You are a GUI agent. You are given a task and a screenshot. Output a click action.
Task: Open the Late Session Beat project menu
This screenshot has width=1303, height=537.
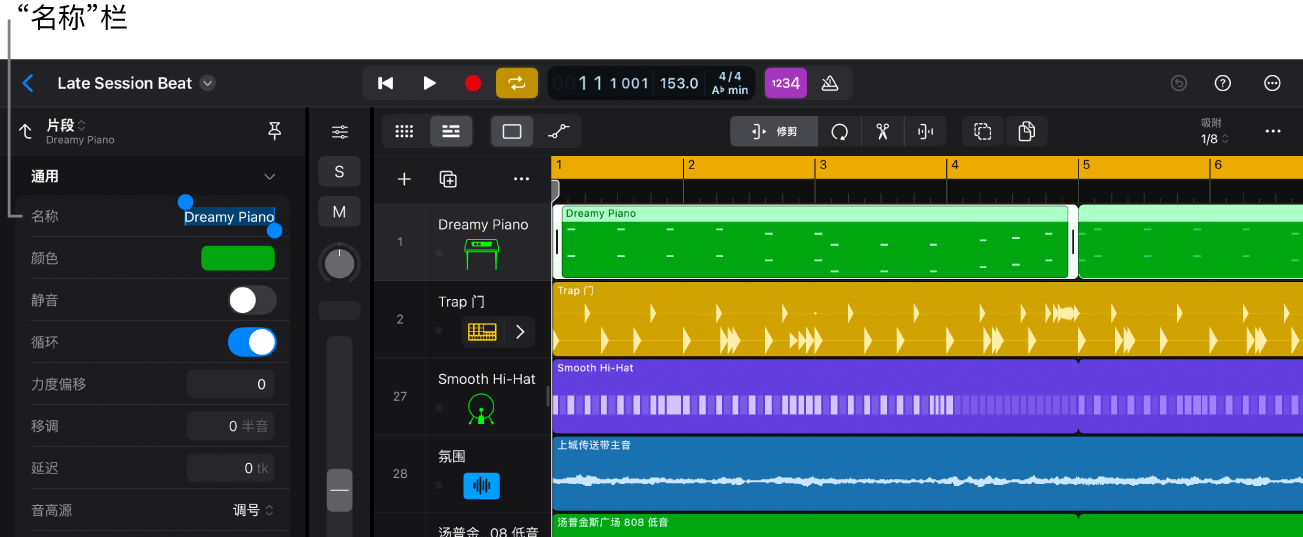point(207,83)
